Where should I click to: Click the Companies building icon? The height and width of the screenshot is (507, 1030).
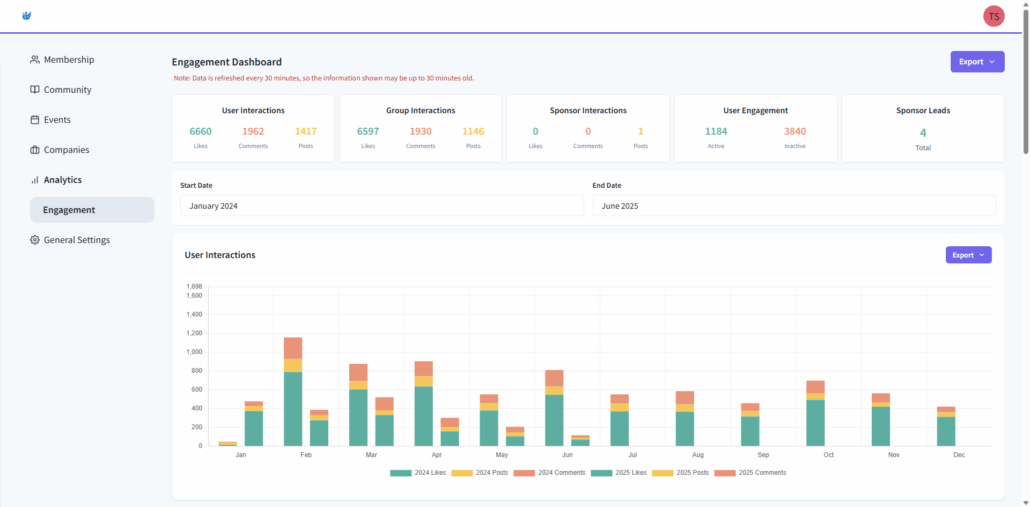tap(35, 150)
